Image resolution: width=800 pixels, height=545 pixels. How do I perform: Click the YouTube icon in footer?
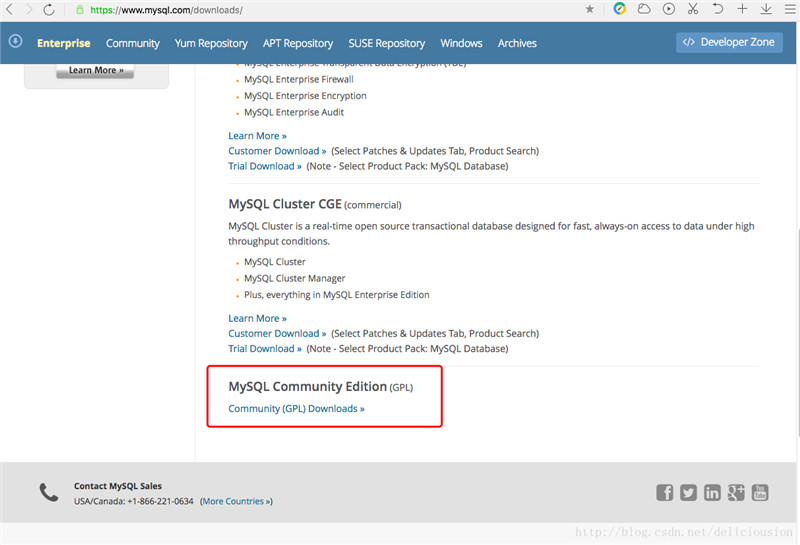pos(760,492)
